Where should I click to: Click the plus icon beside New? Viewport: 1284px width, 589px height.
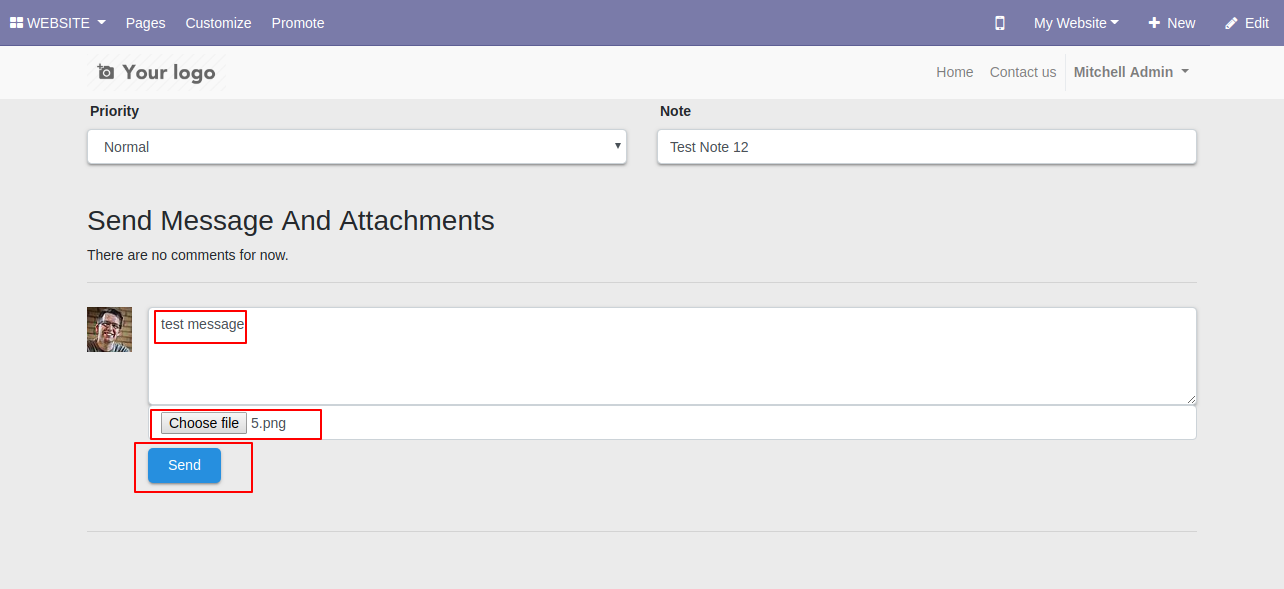pos(1154,23)
